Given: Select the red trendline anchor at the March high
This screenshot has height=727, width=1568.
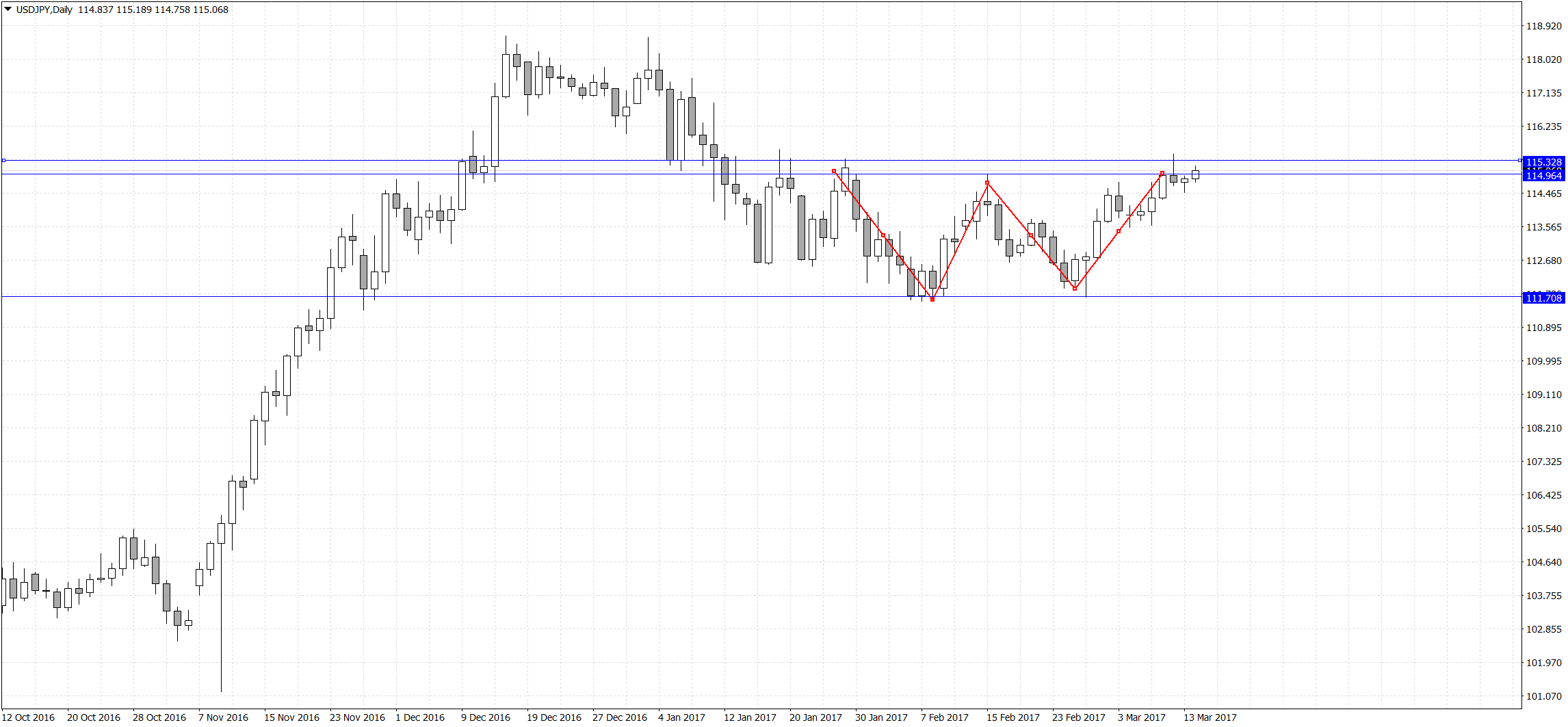Looking at the screenshot, I should [1162, 173].
